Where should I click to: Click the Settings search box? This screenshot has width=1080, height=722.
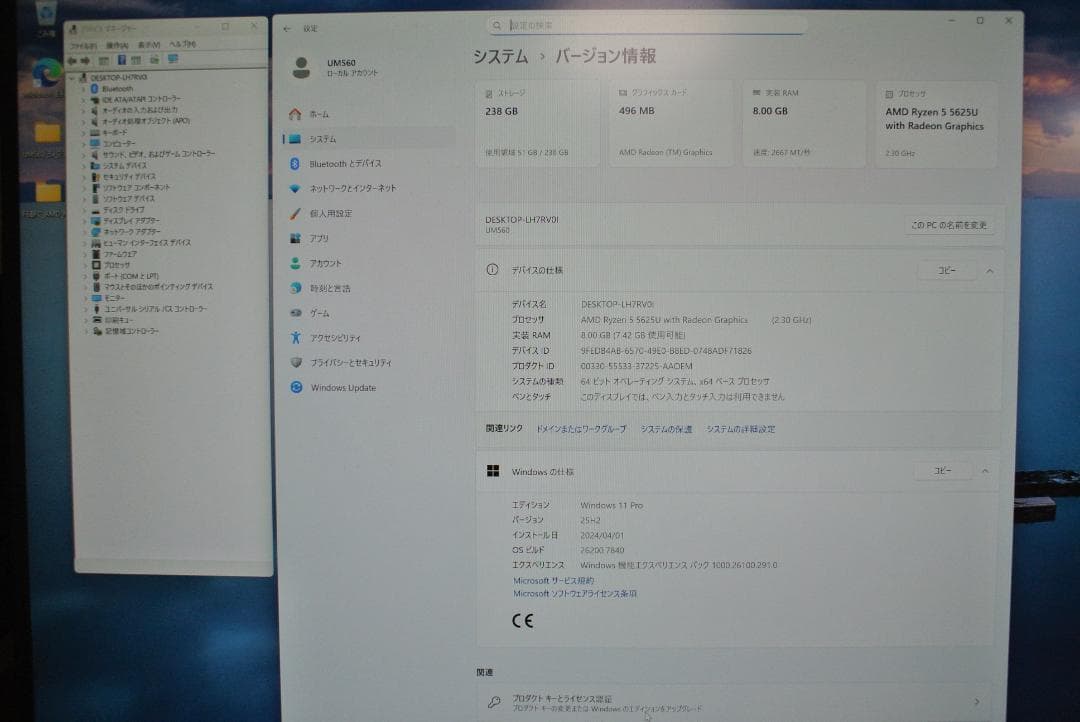pyautogui.click(x=648, y=23)
